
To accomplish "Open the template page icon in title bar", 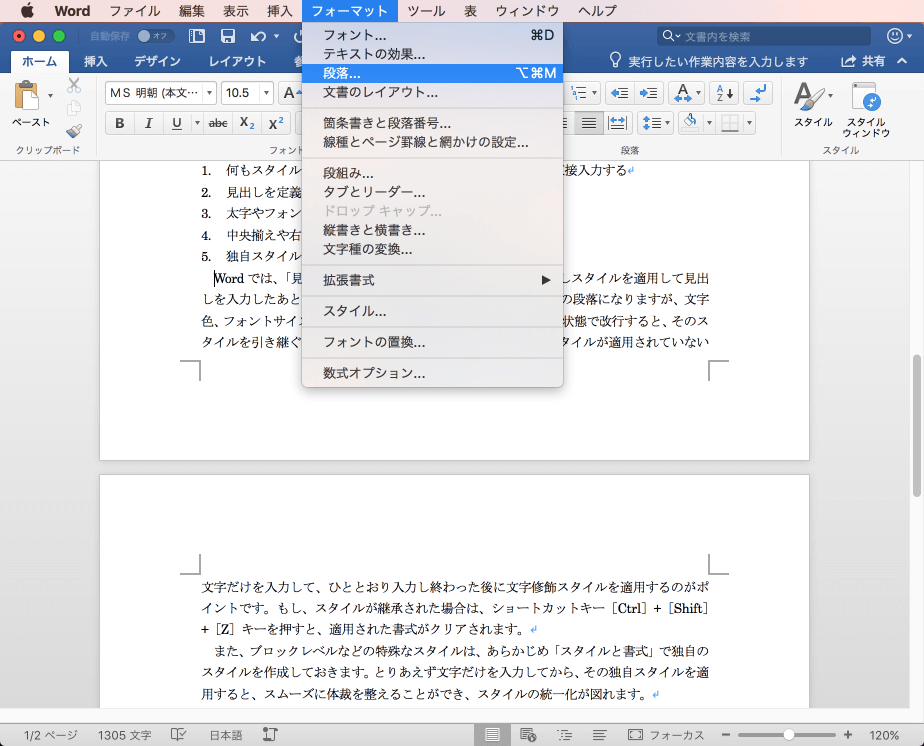I will pos(196,37).
